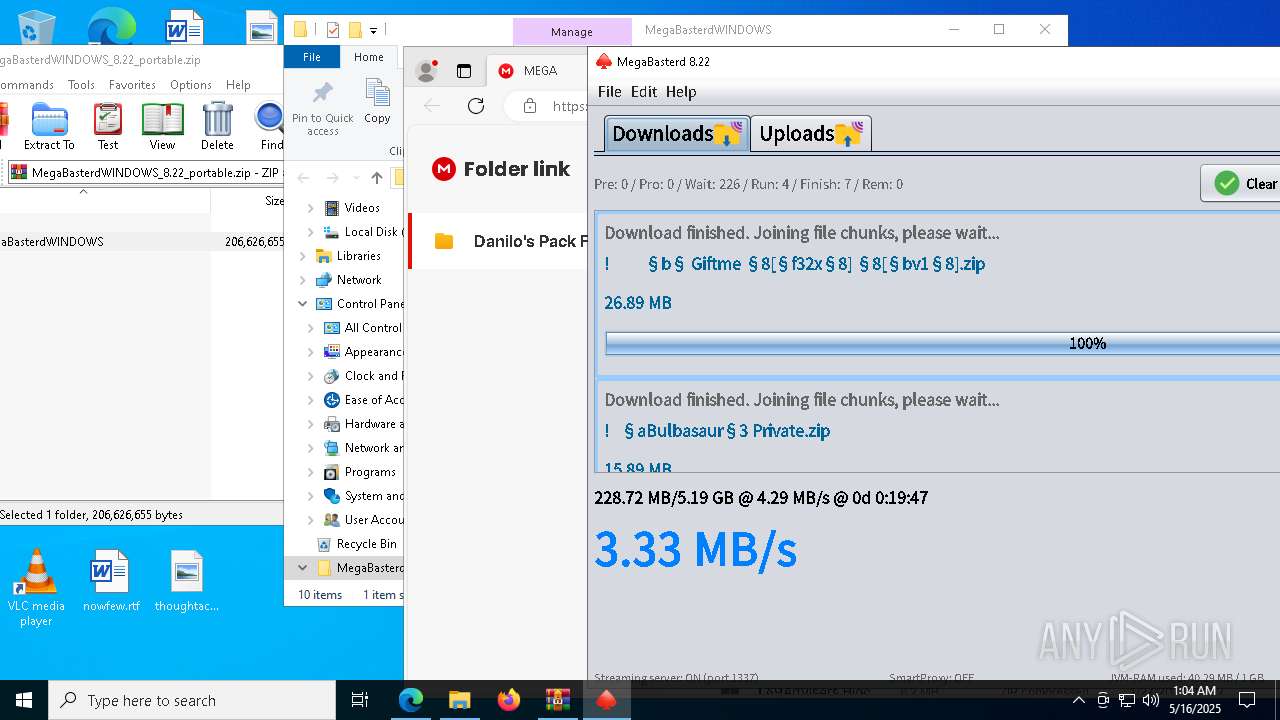This screenshot has height=720, width=1280.
Task: Click the browser profile avatar icon
Action: [x=427, y=71]
